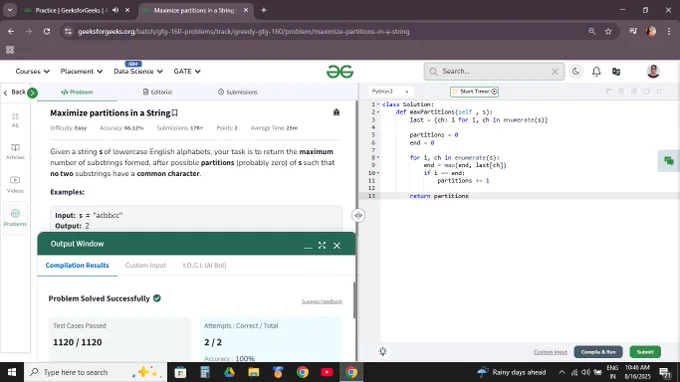The width and height of the screenshot is (680, 382).
Task: Open Problems in the left sidebar
Action: coord(15,218)
